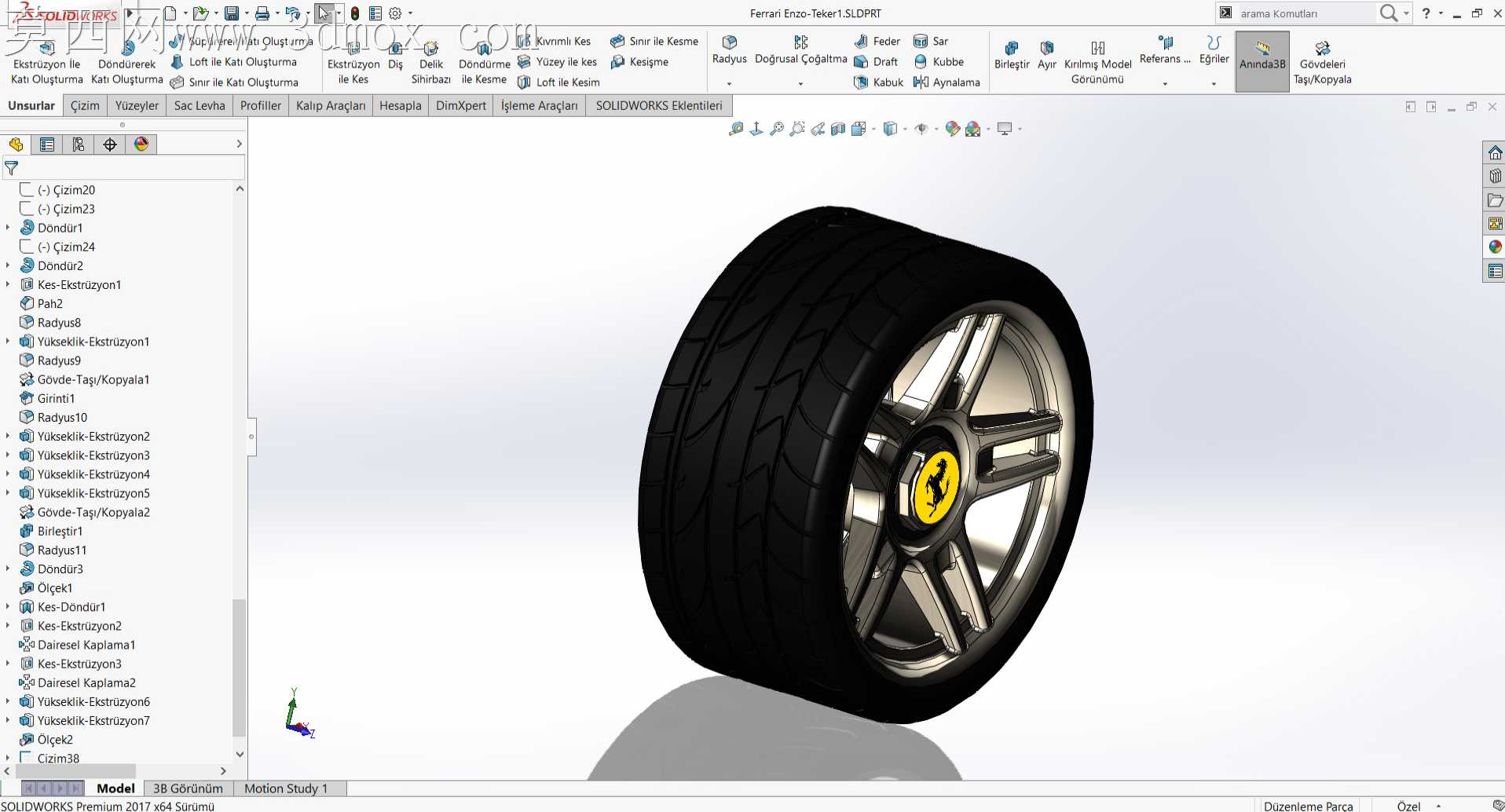
Task: Click the Print icon in top toolbar
Action: click(262, 13)
